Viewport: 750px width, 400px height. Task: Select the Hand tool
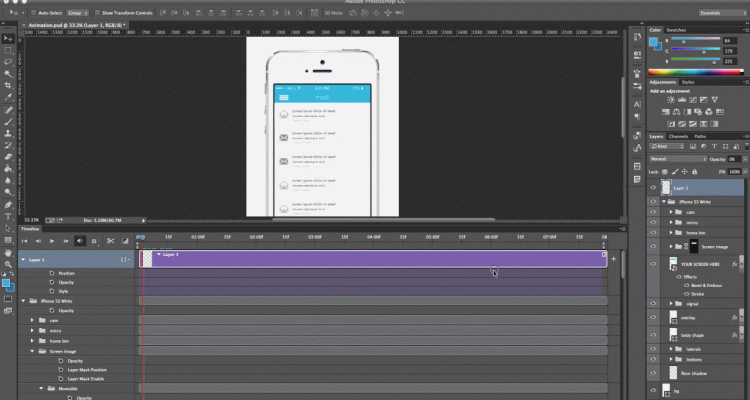click(8, 253)
